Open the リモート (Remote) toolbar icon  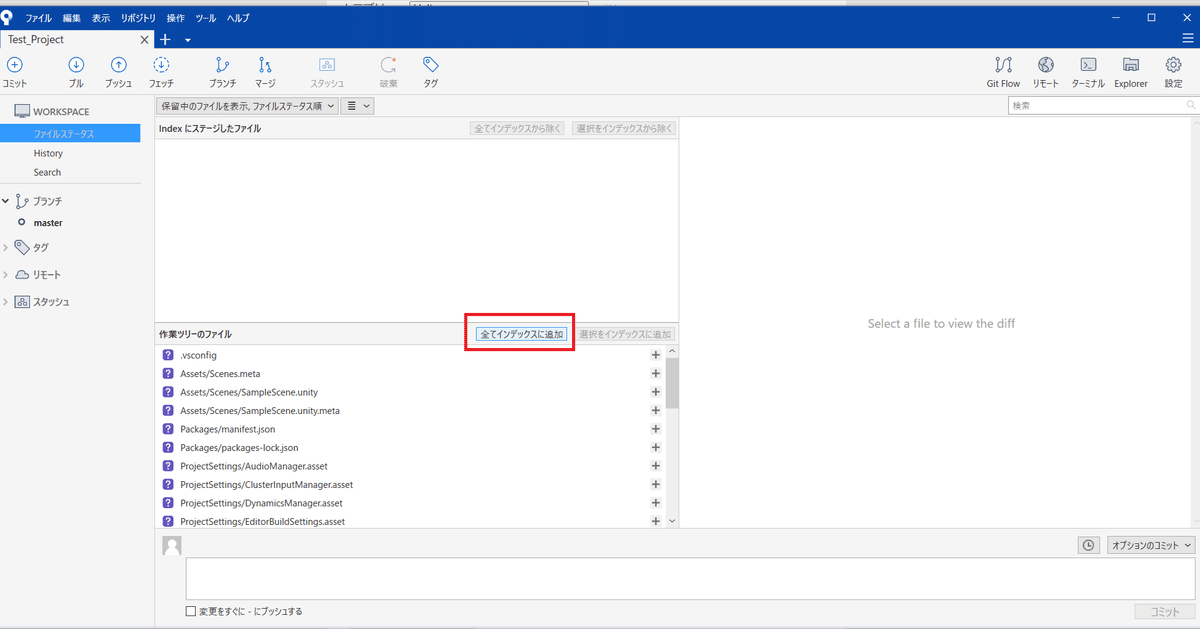click(1045, 65)
